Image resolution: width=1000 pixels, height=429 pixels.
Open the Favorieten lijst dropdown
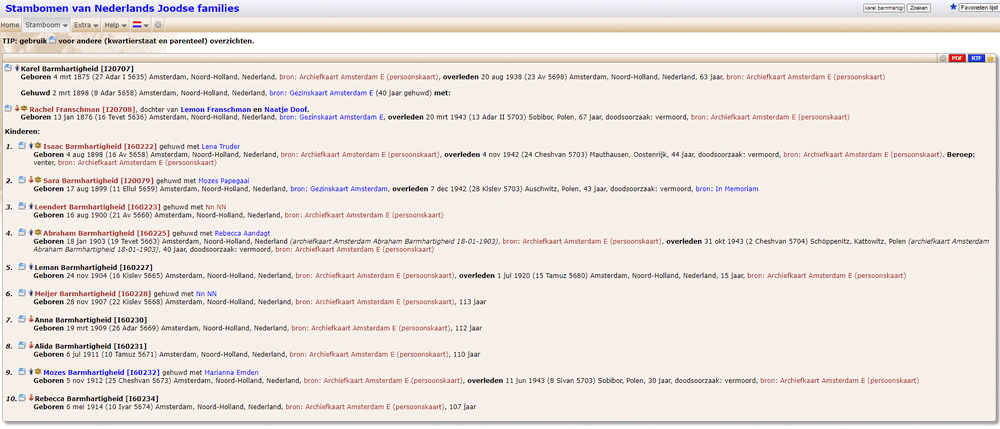tap(978, 8)
